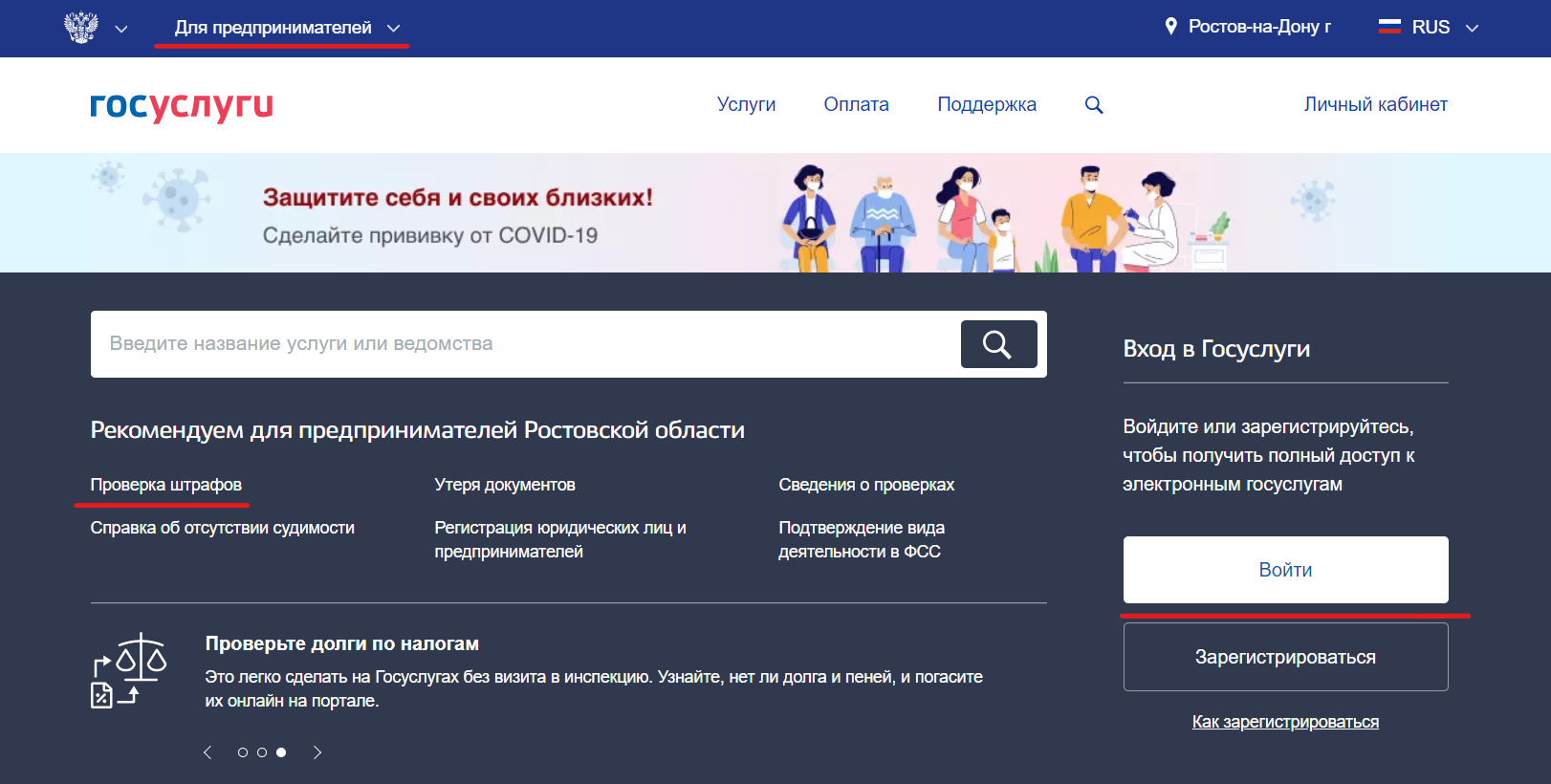Click the Russian coat of arms icon
1551x784 pixels.
(81, 27)
